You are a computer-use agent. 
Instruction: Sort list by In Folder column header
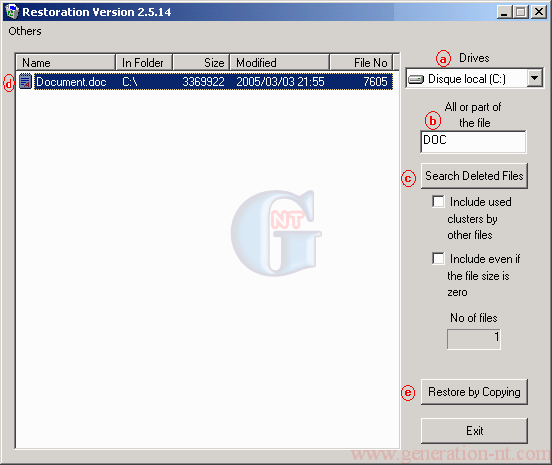(x=144, y=62)
